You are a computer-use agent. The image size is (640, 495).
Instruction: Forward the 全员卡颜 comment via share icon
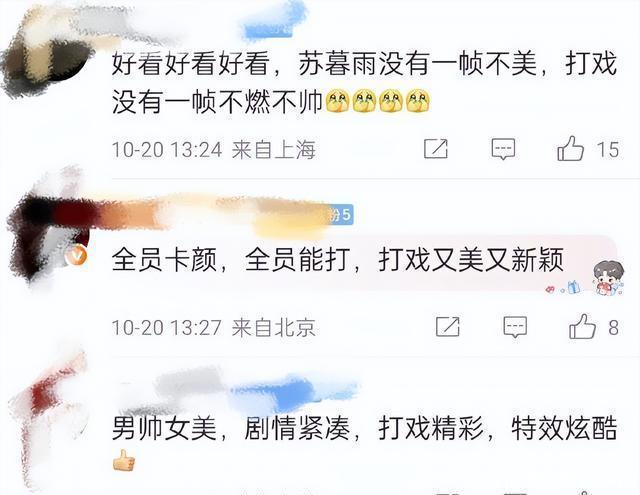pos(448,326)
